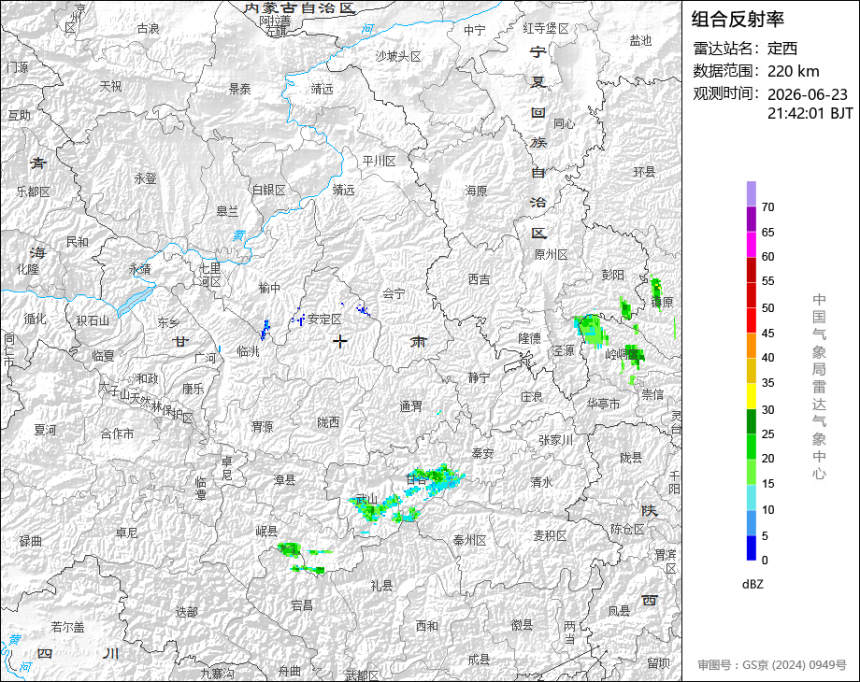Click the 崆峒区 map label
860x682 pixels.
(622, 354)
